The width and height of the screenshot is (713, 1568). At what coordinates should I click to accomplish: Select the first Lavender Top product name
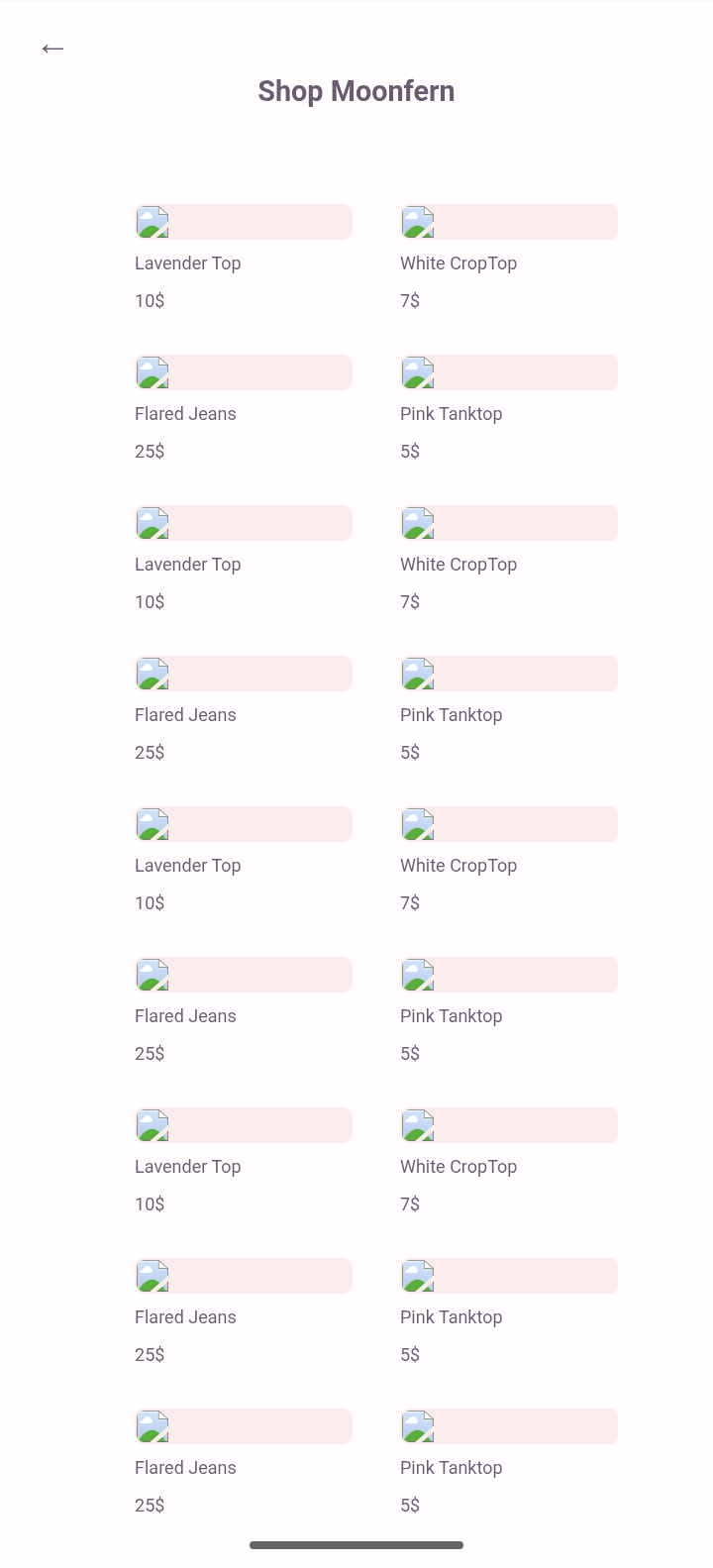(x=188, y=263)
